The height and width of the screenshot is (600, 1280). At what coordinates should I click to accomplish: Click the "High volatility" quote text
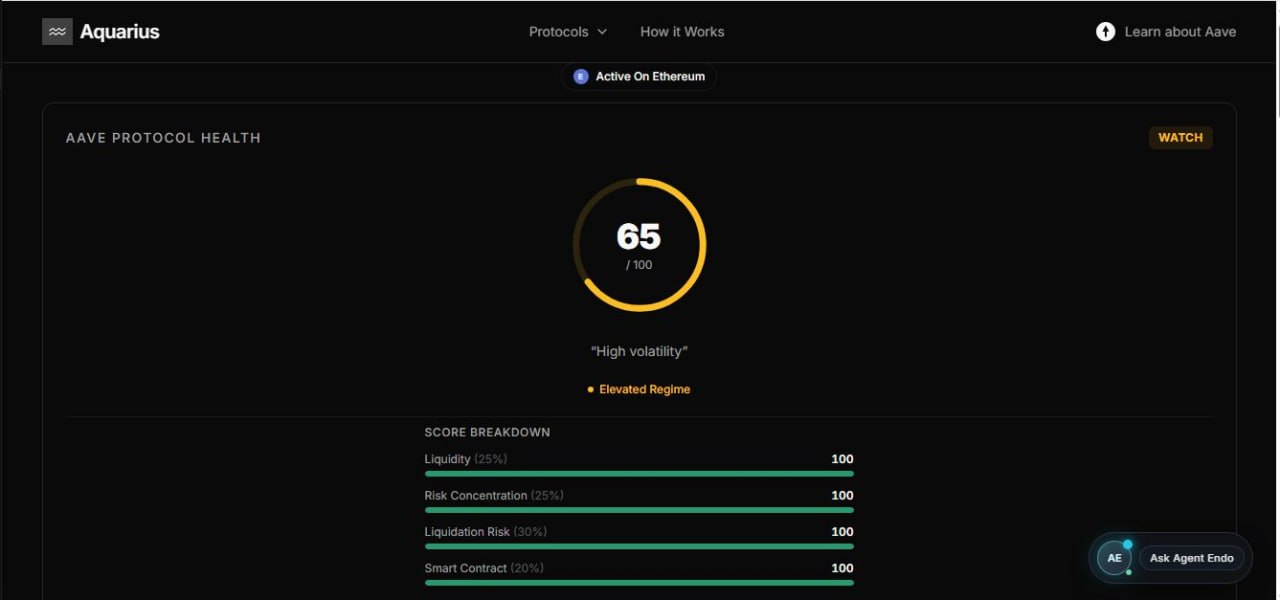click(640, 351)
